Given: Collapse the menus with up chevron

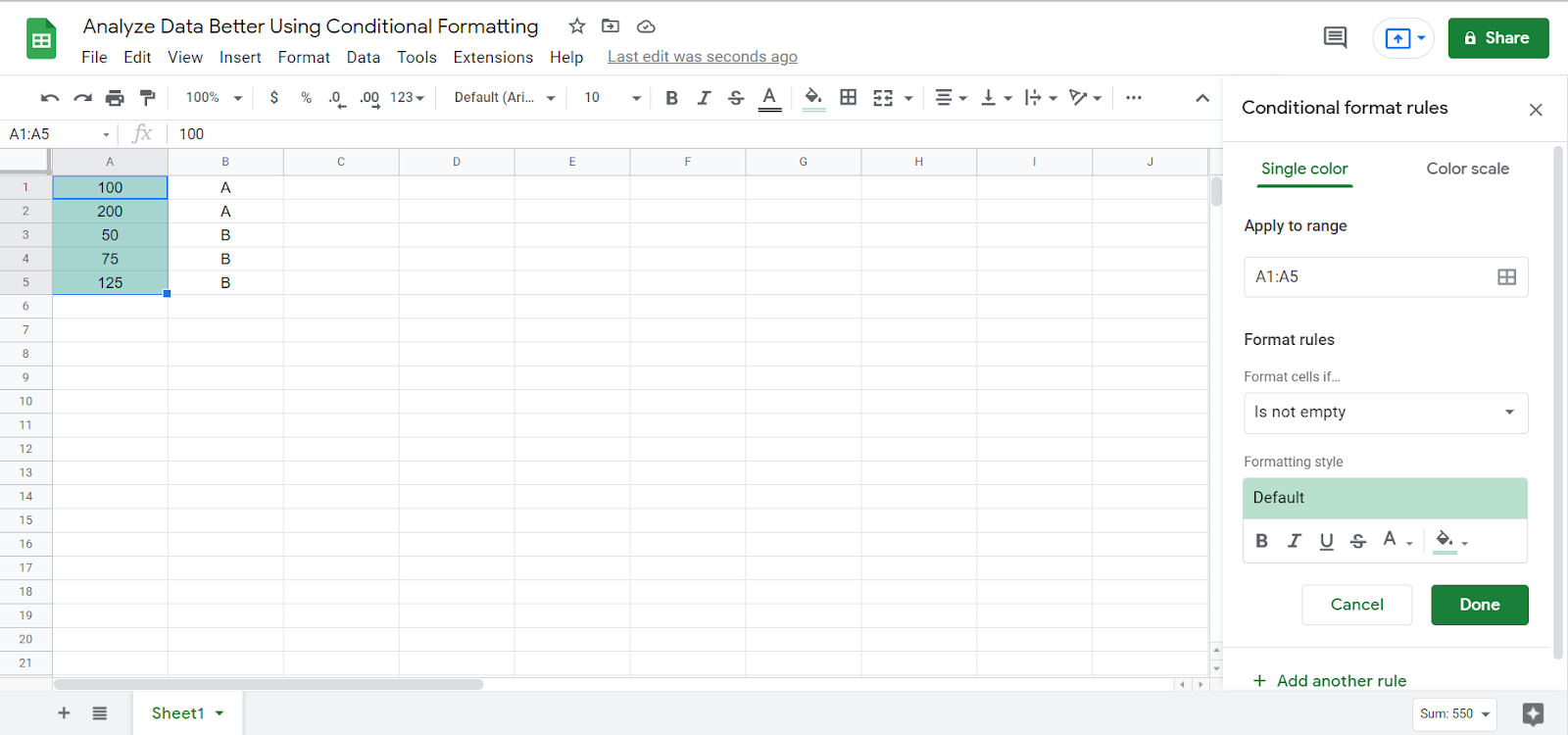Looking at the screenshot, I should (1202, 98).
